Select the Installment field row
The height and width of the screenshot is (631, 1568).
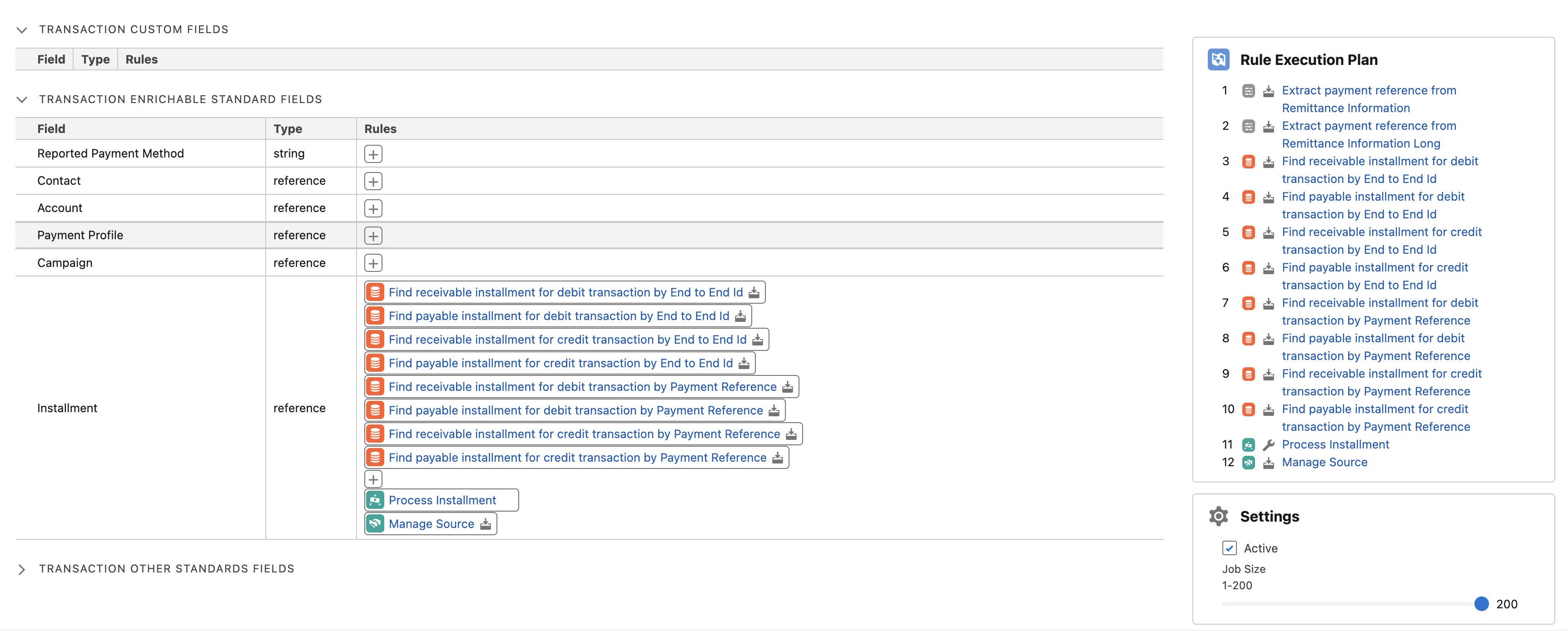67,408
